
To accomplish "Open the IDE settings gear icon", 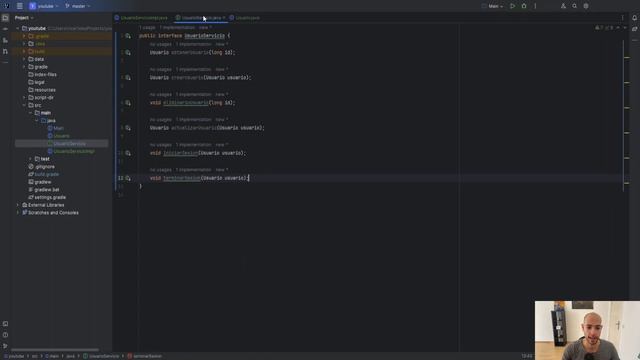I will pyautogui.click(x=586, y=6).
